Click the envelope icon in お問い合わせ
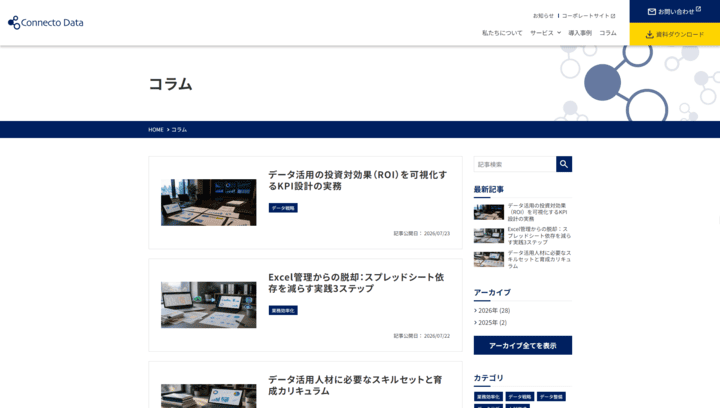Image resolution: width=720 pixels, height=408 pixels. click(x=652, y=11)
